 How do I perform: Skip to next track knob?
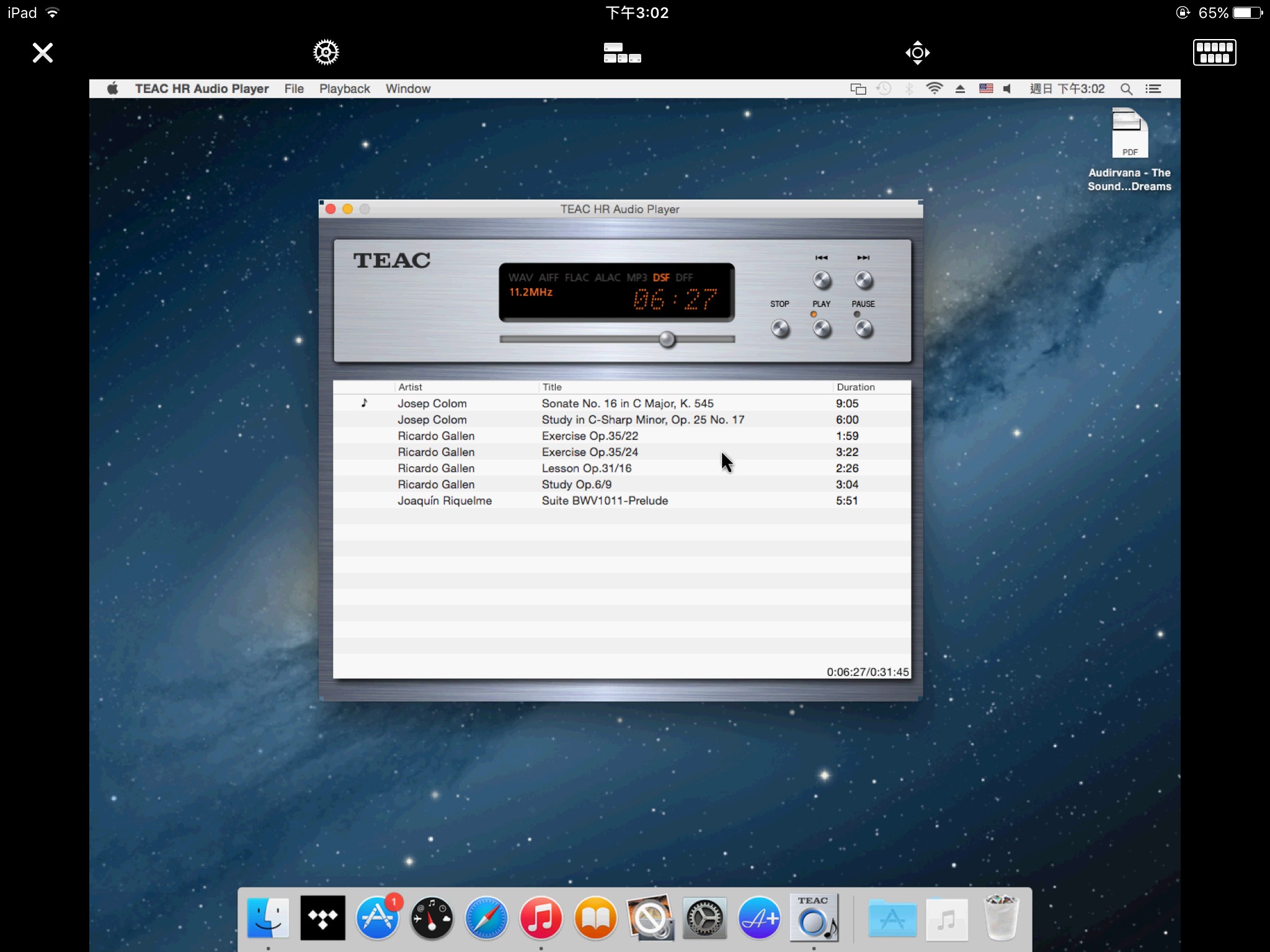pos(863,280)
